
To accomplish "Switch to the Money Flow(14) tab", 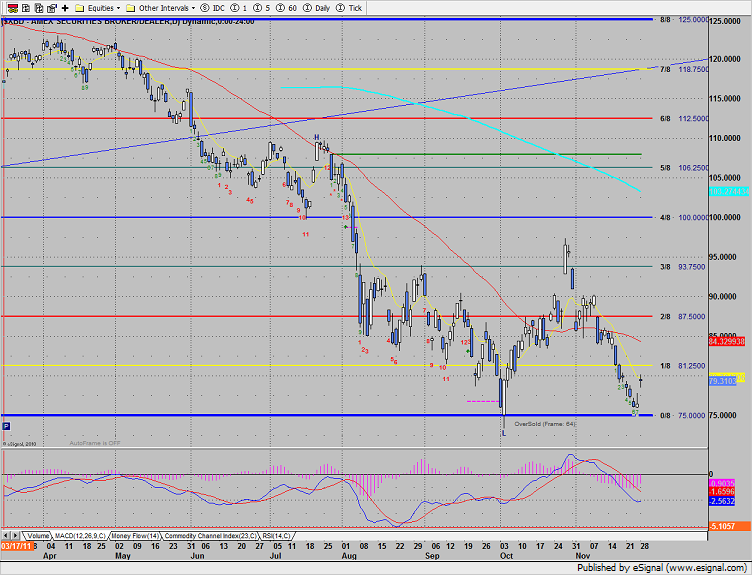I will tap(135, 536).
